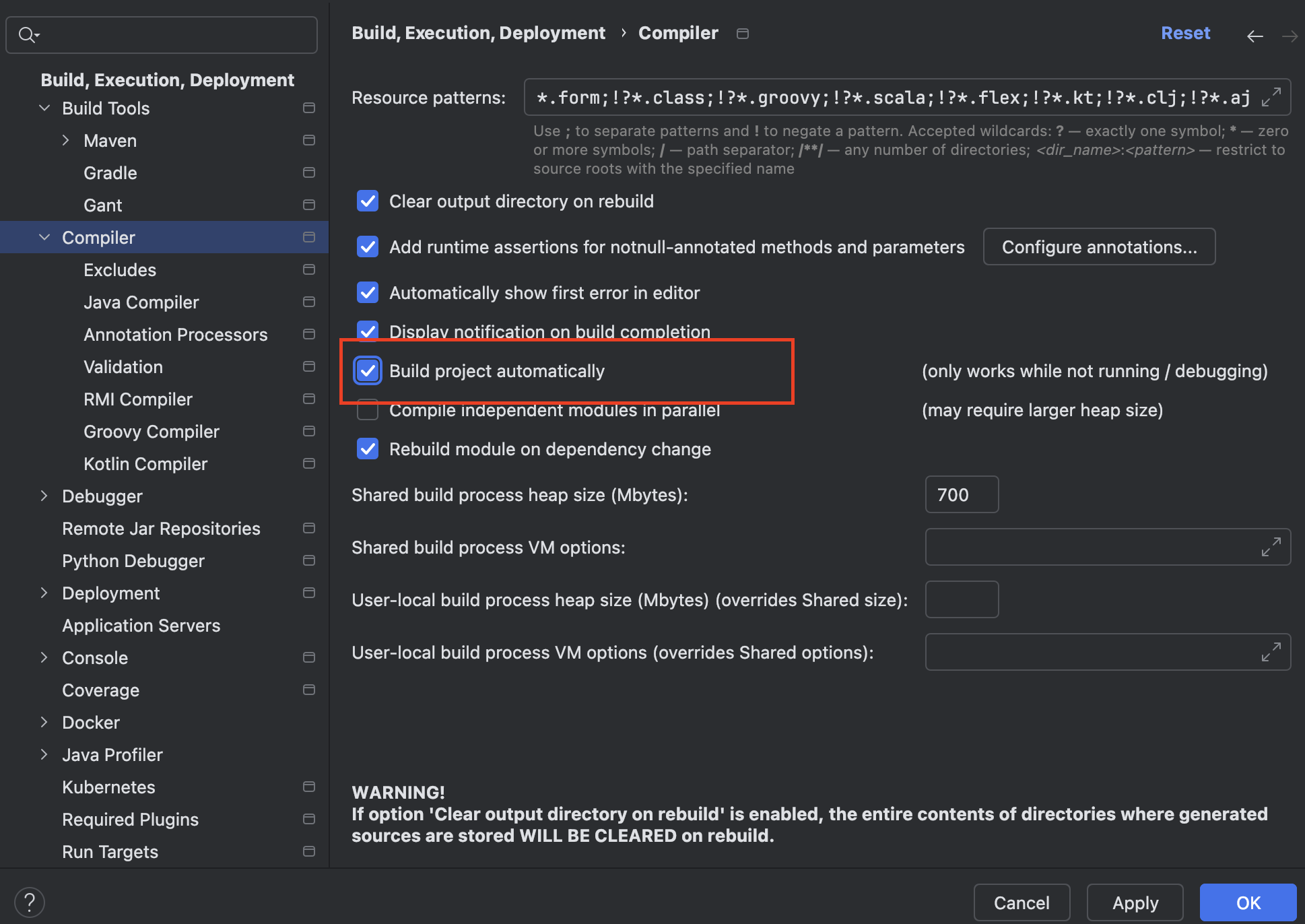The width and height of the screenshot is (1305, 924).
Task: Click the back arrow navigation icon
Action: point(1254,36)
